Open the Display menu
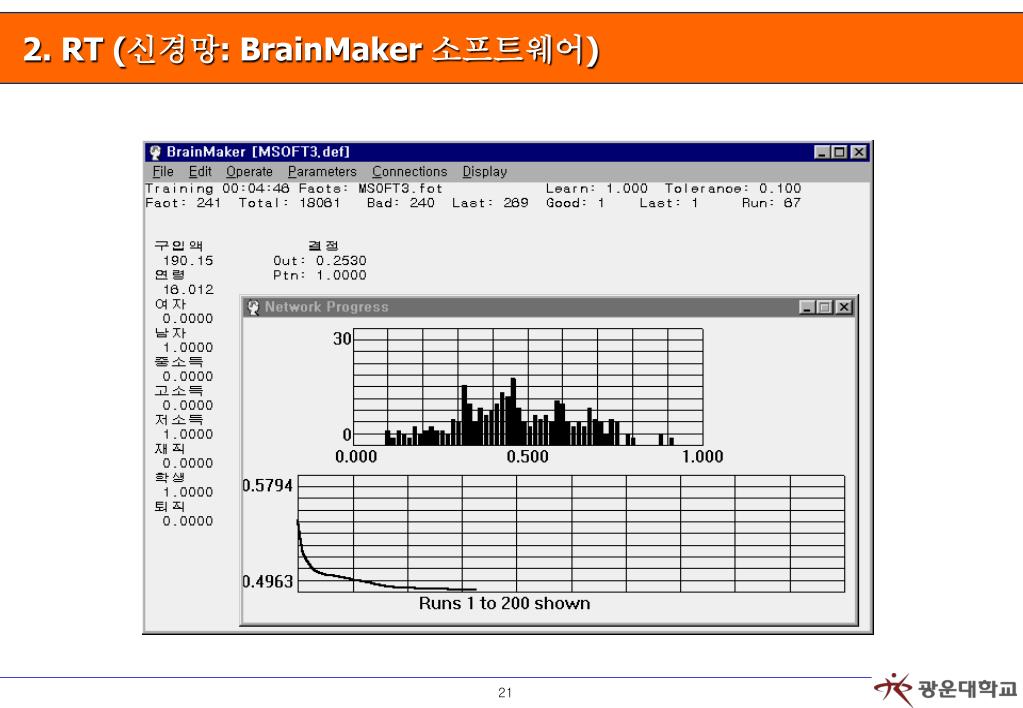 click(485, 172)
